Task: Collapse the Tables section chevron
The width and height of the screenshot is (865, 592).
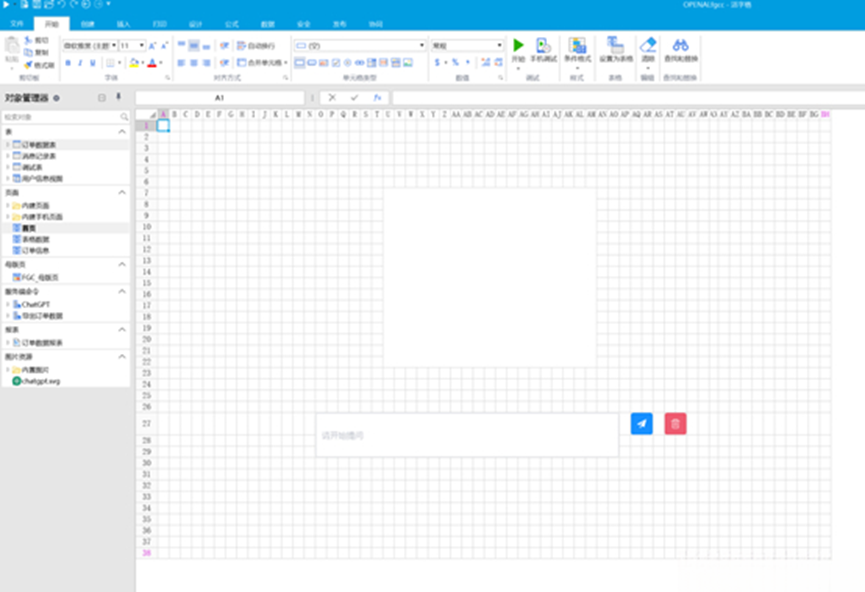Action: coord(122,132)
